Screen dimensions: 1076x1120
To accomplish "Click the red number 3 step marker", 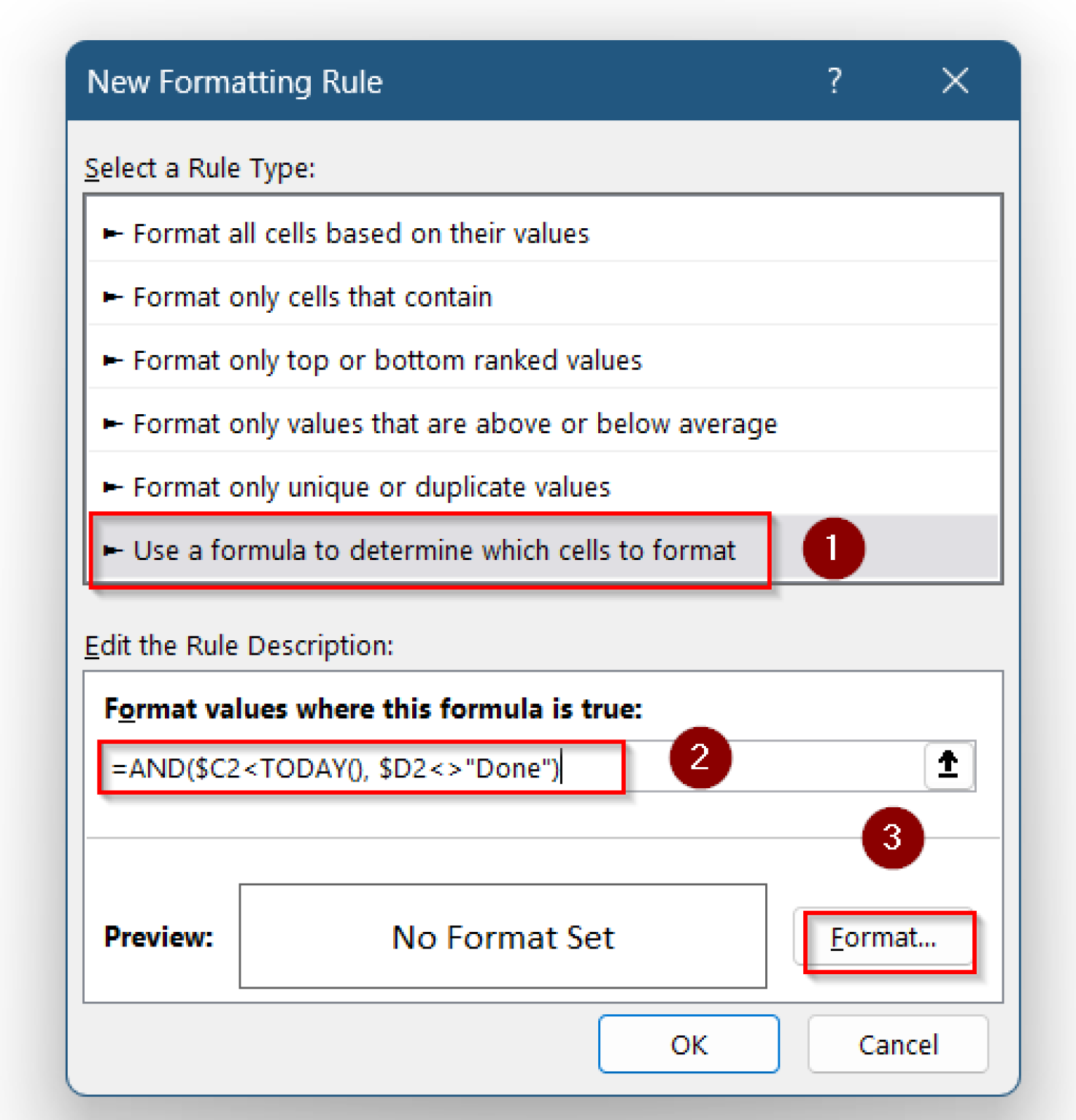I will click(892, 838).
